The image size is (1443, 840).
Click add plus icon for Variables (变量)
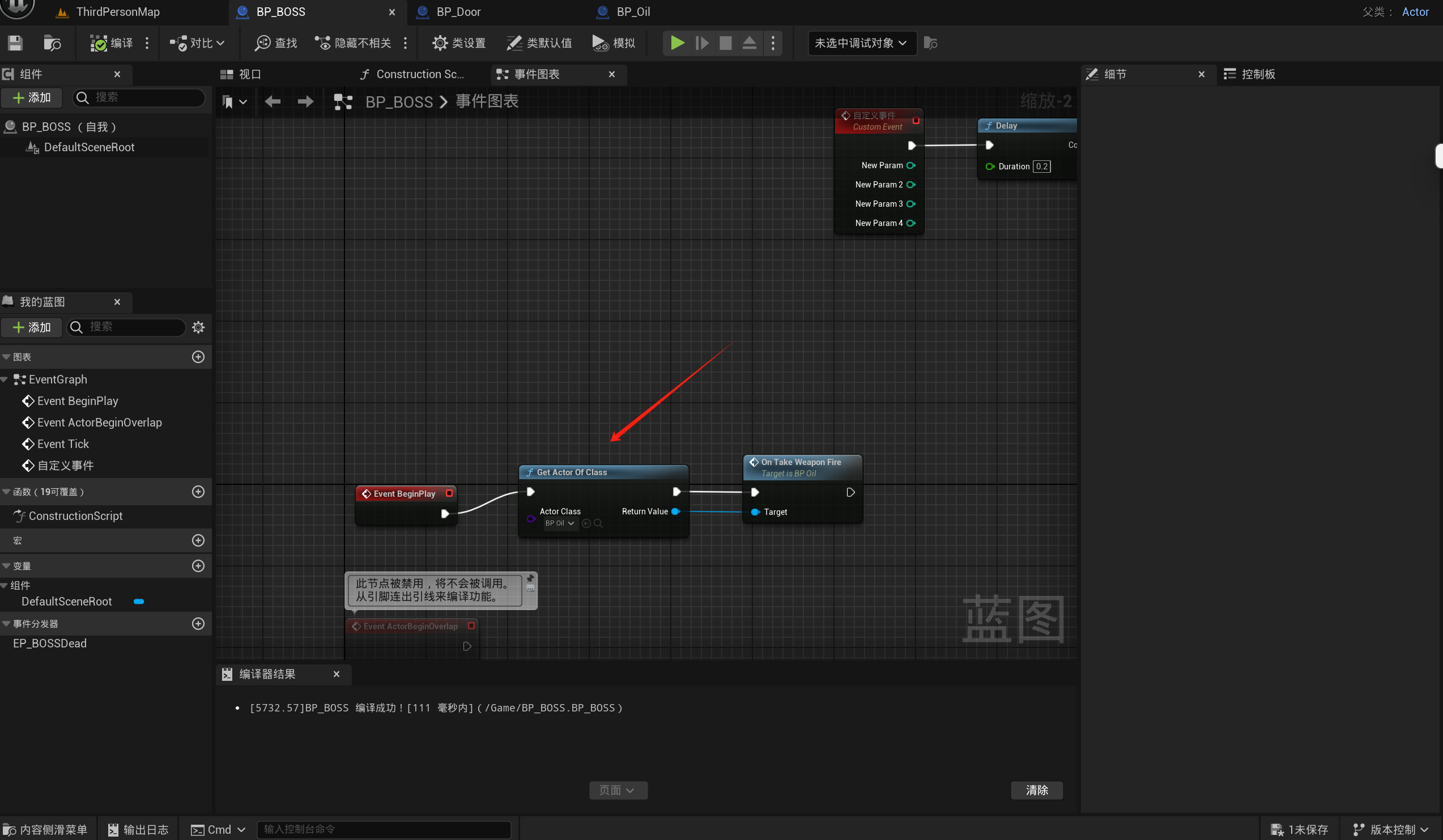198,566
